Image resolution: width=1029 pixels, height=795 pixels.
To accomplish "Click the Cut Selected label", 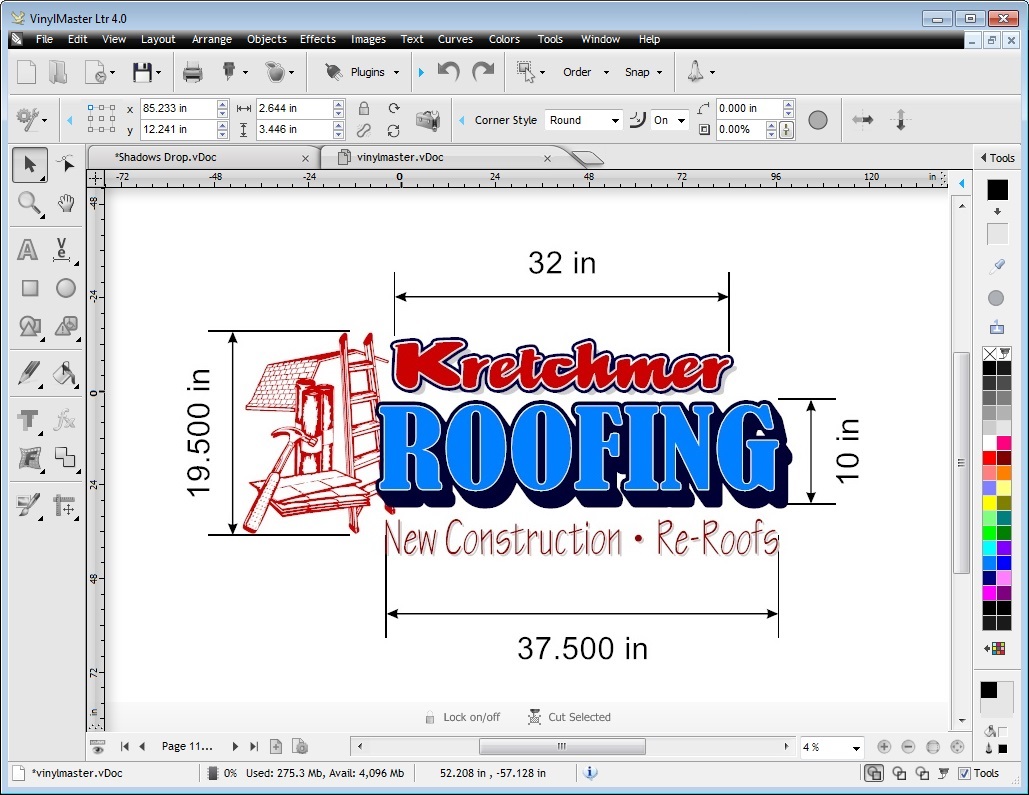I will [579, 717].
